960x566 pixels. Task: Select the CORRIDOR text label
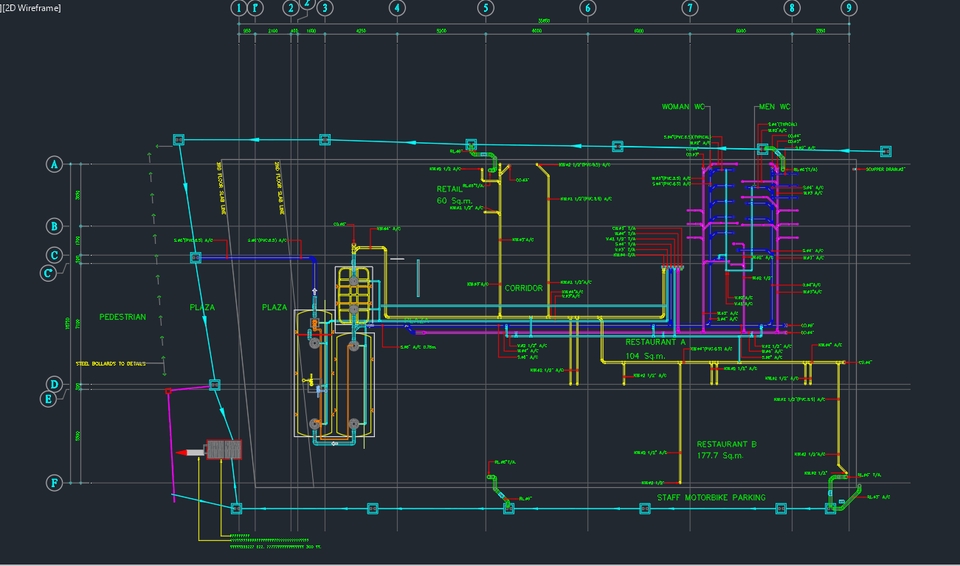pyautogui.click(x=523, y=288)
